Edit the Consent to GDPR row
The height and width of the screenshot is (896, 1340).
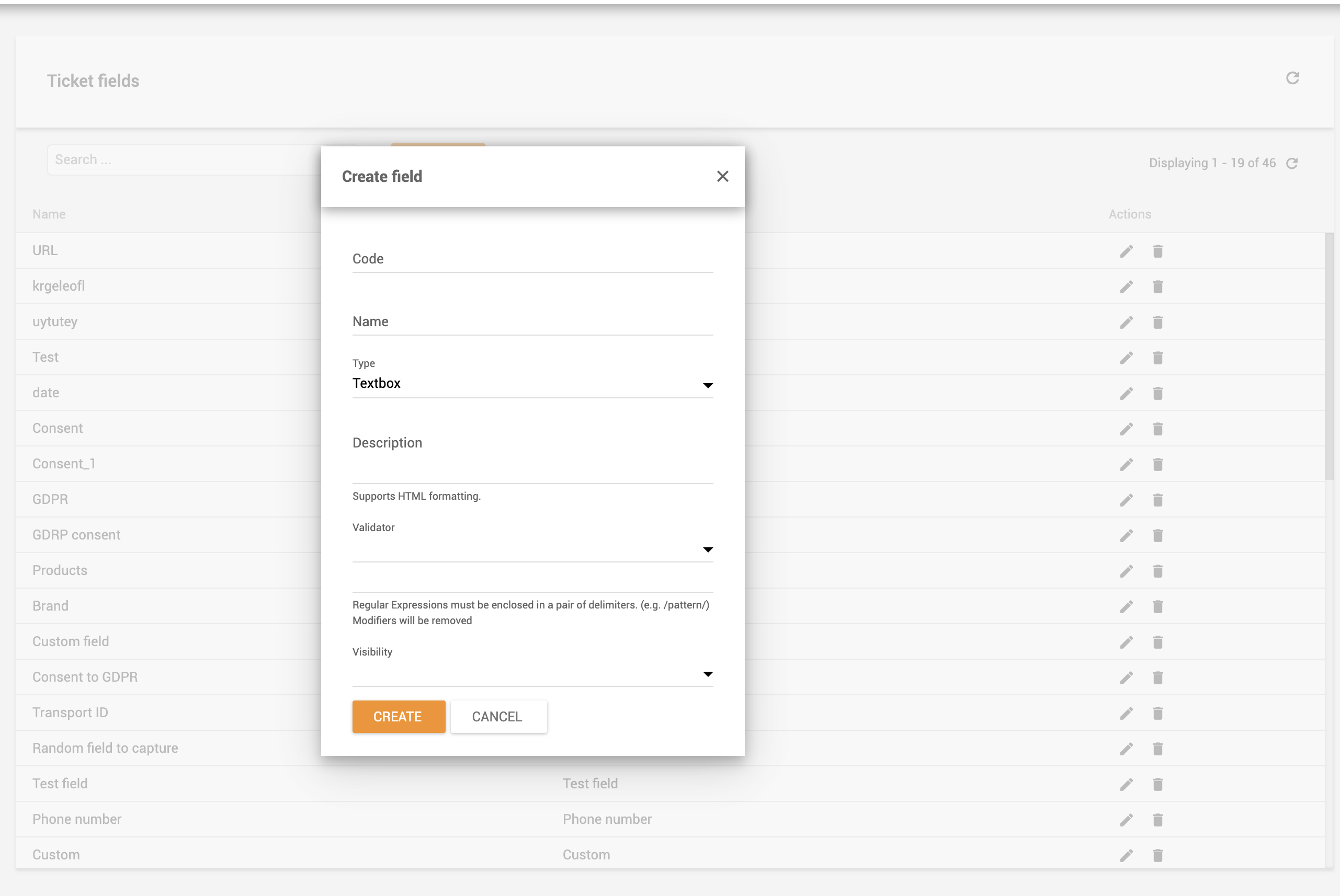1126,677
